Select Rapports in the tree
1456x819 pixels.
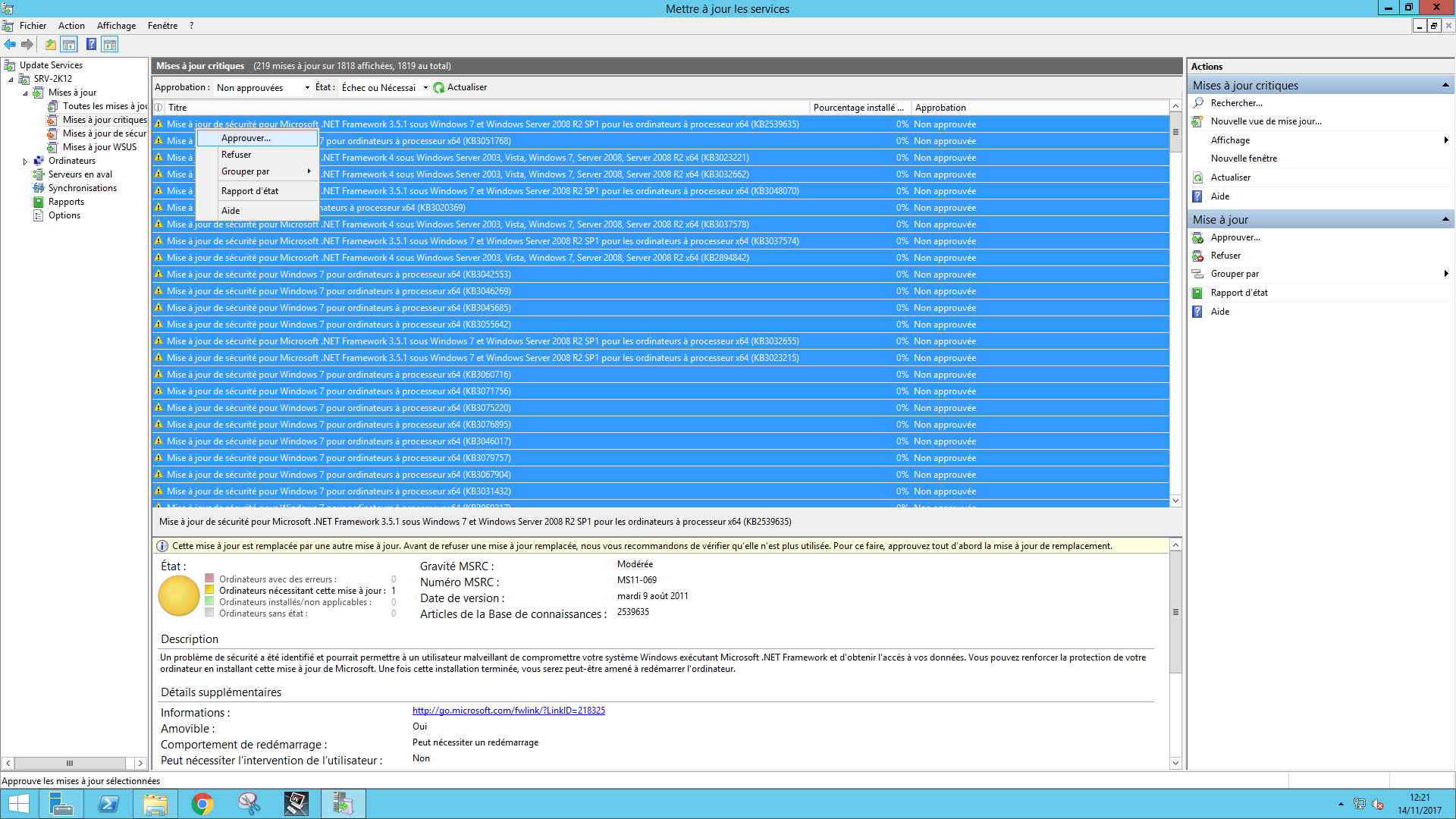[x=66, y=202]
